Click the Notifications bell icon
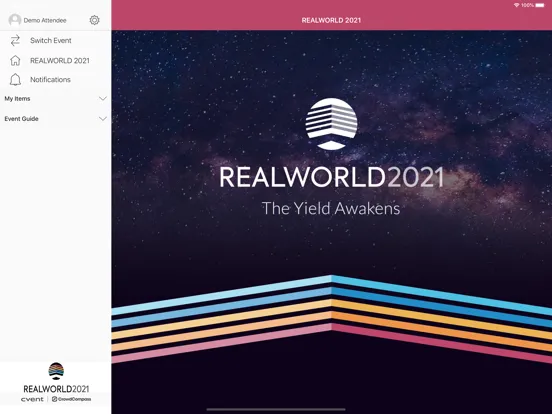Viewport: 552px width, 414px height. 15,80
